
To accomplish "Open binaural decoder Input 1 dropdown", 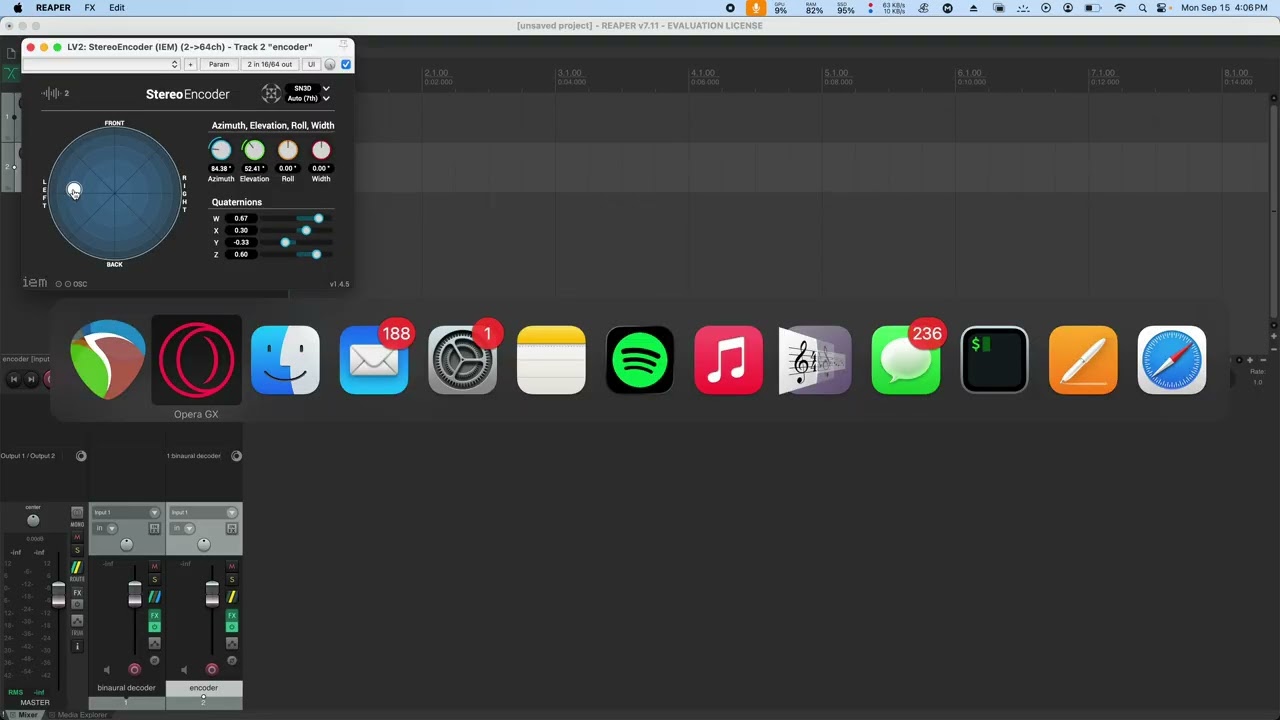I will coord(126,513).
